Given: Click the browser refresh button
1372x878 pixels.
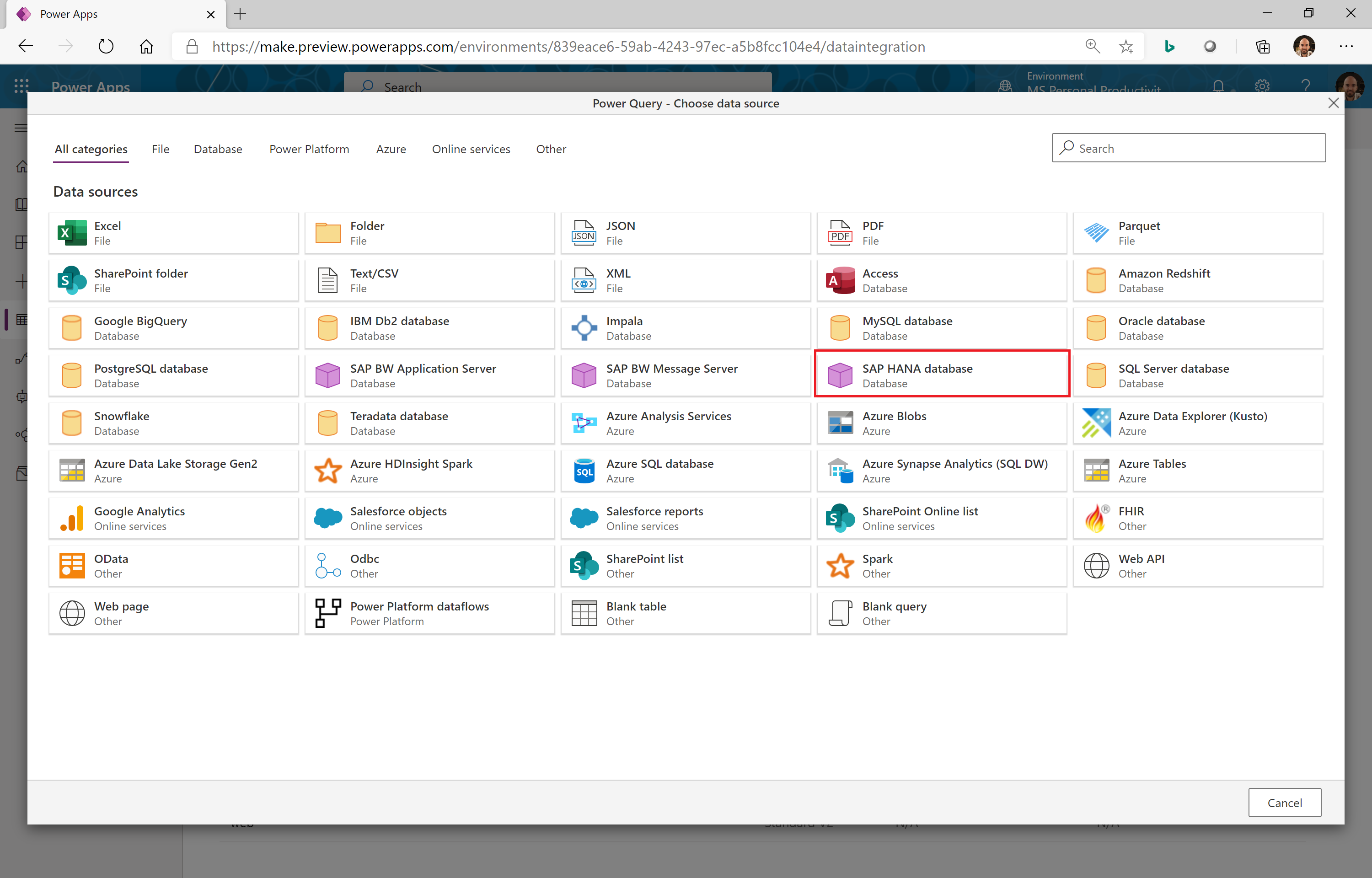Looking at the screenshot, I should coord(106,46).
